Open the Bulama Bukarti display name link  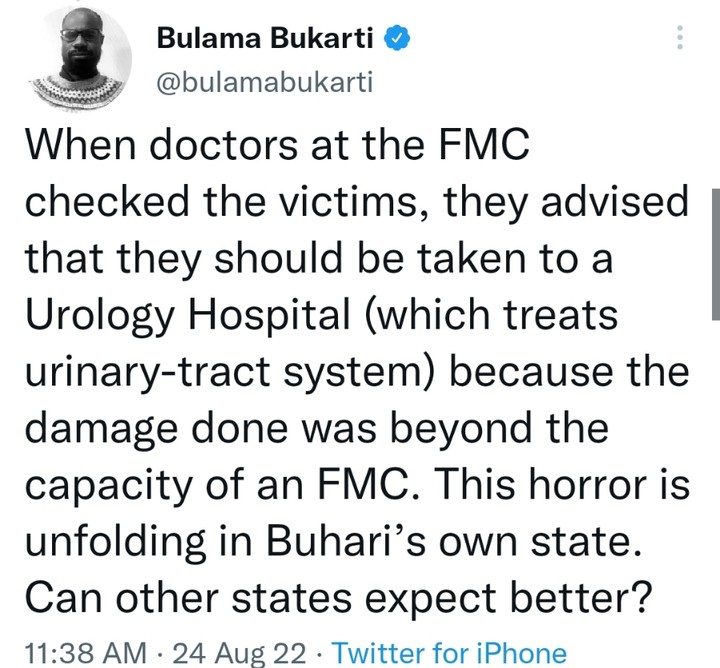click(265, 38)
